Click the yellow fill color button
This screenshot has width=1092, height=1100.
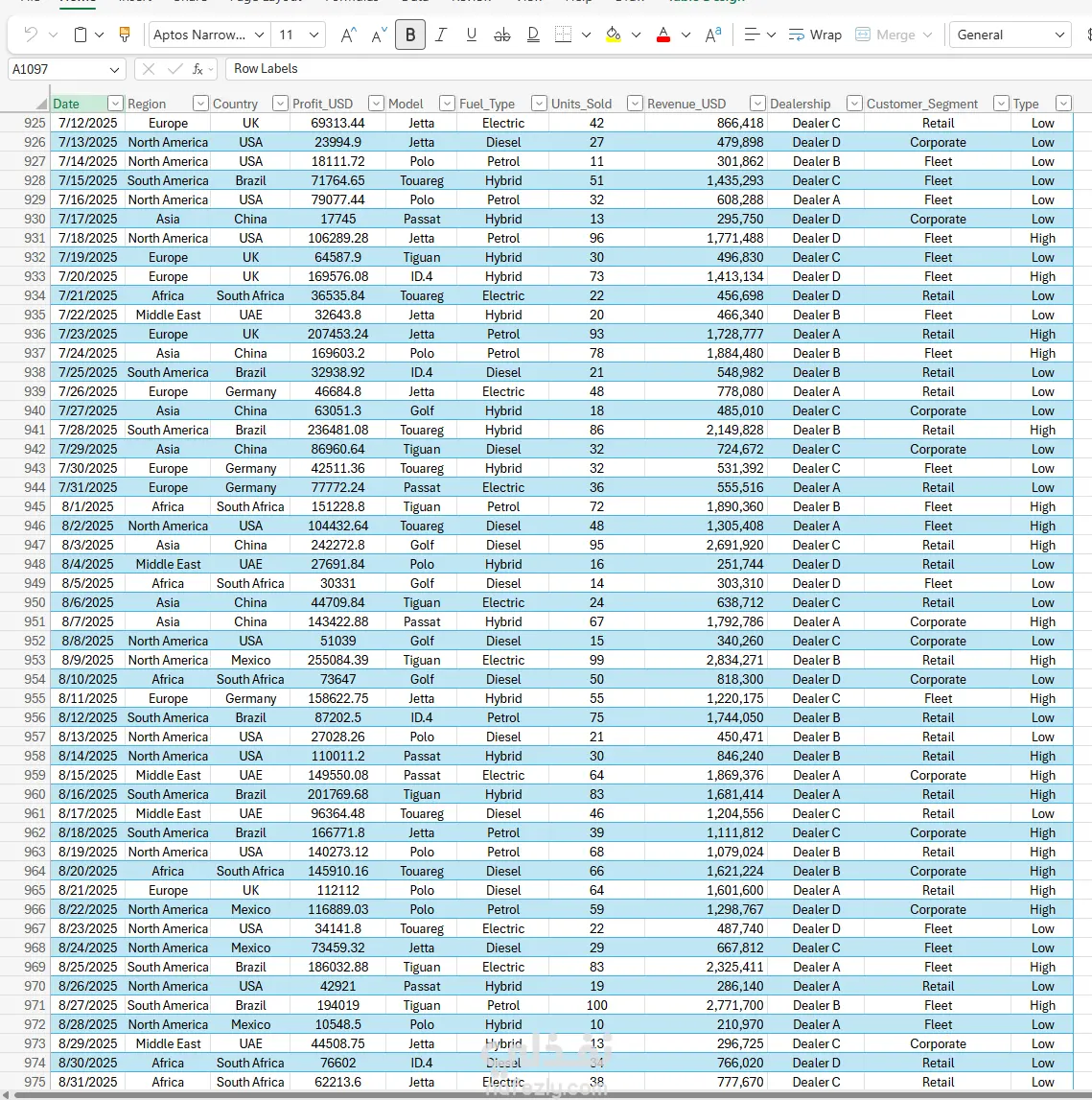coord(614,35)
